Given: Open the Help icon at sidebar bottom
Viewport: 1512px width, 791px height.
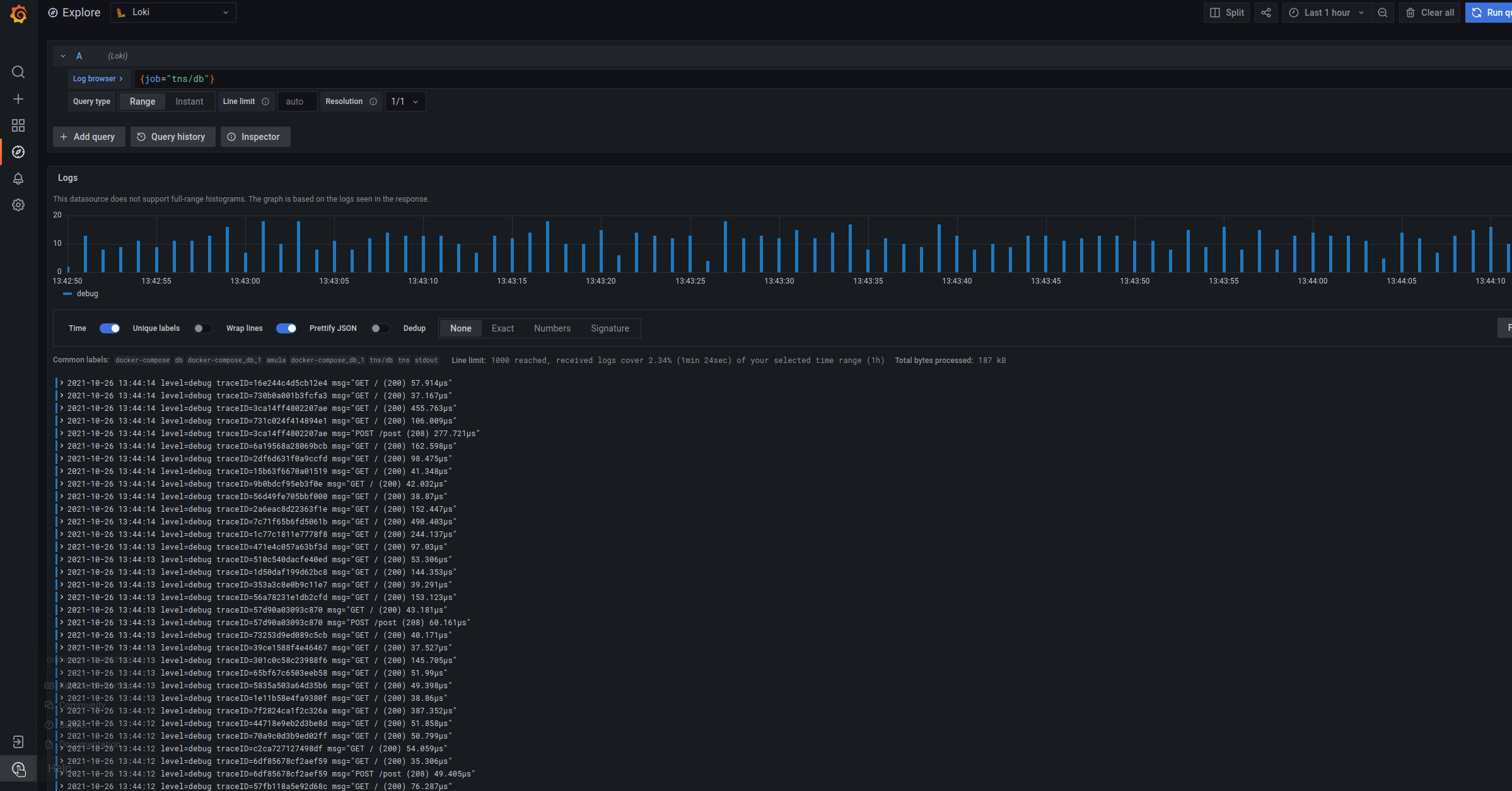Looking at the screenshot, I should tap(18, 768).
